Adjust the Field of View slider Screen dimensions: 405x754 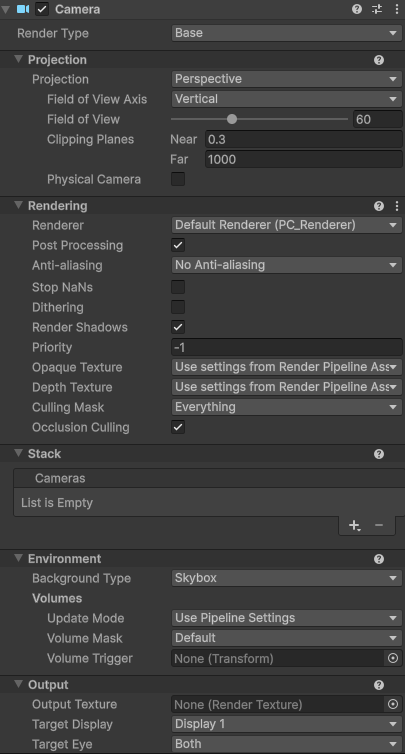[259, 119]
